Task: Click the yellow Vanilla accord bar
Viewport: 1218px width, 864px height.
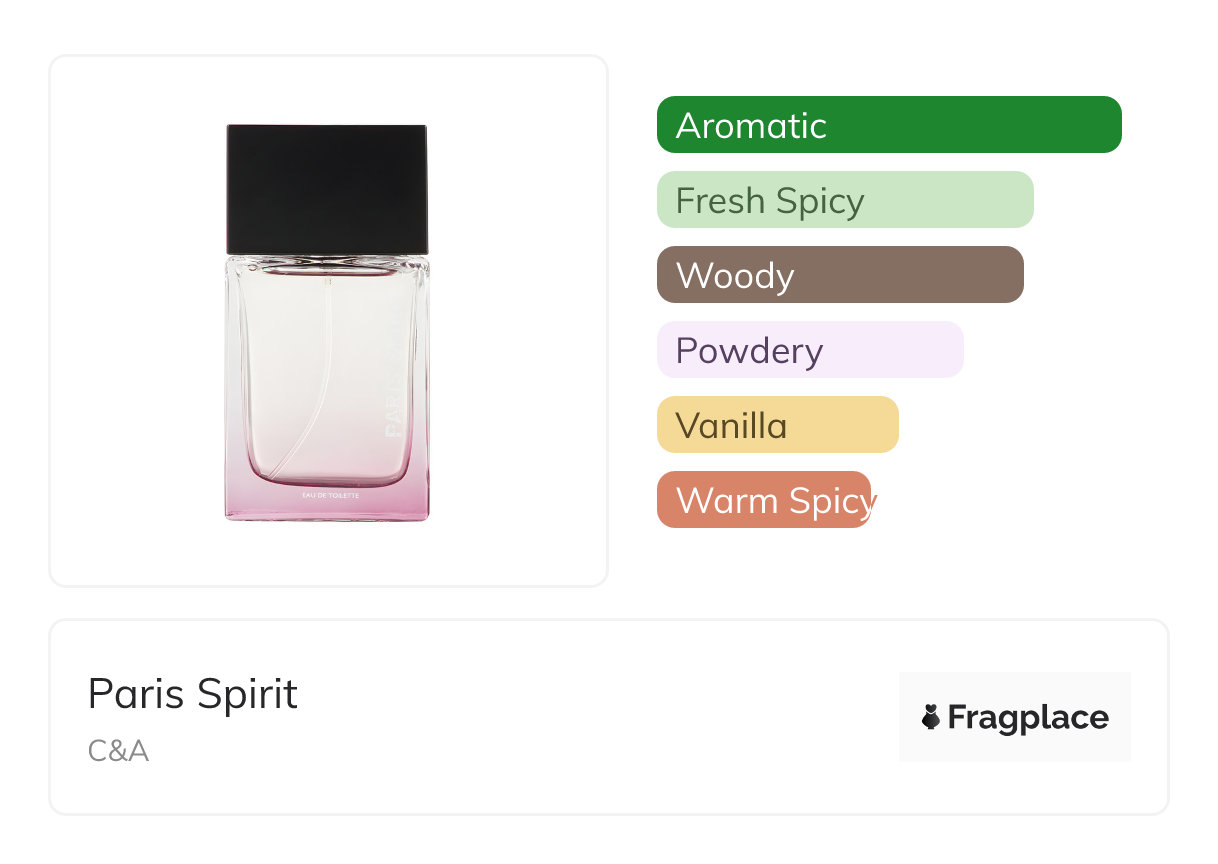Action: (778, 425)
